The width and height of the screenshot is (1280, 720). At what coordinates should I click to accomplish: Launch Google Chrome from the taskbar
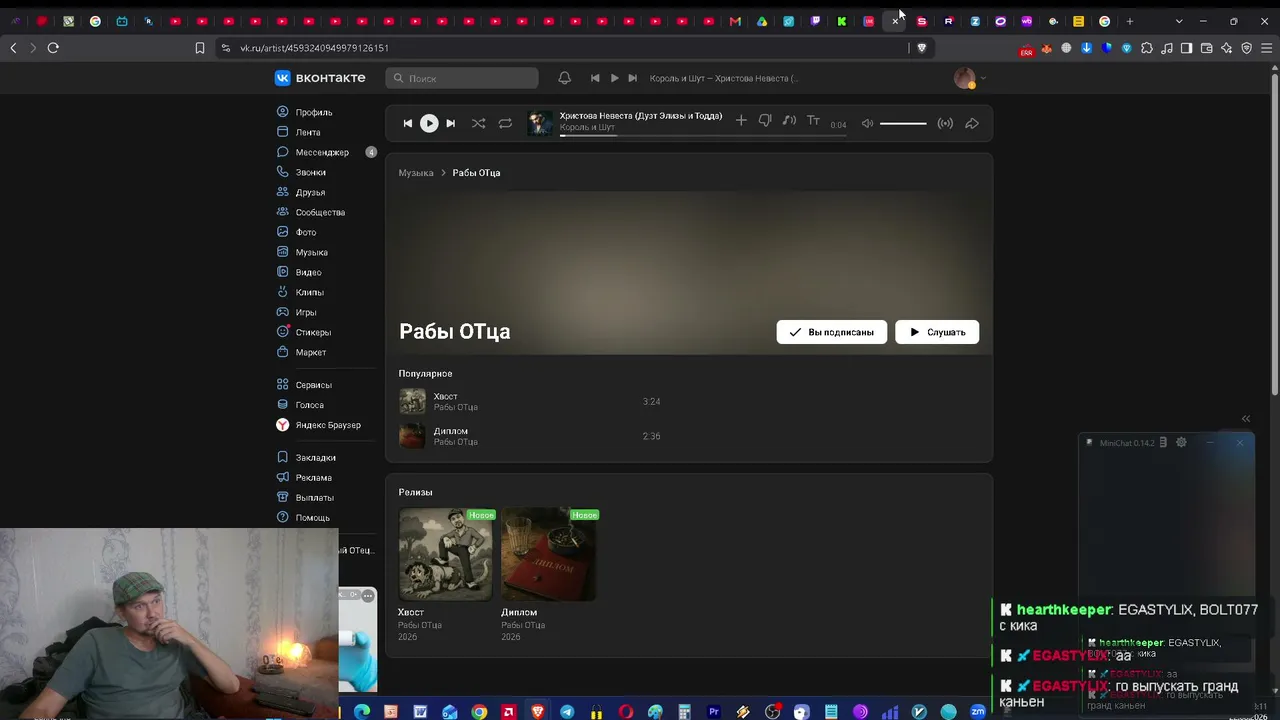479,712
